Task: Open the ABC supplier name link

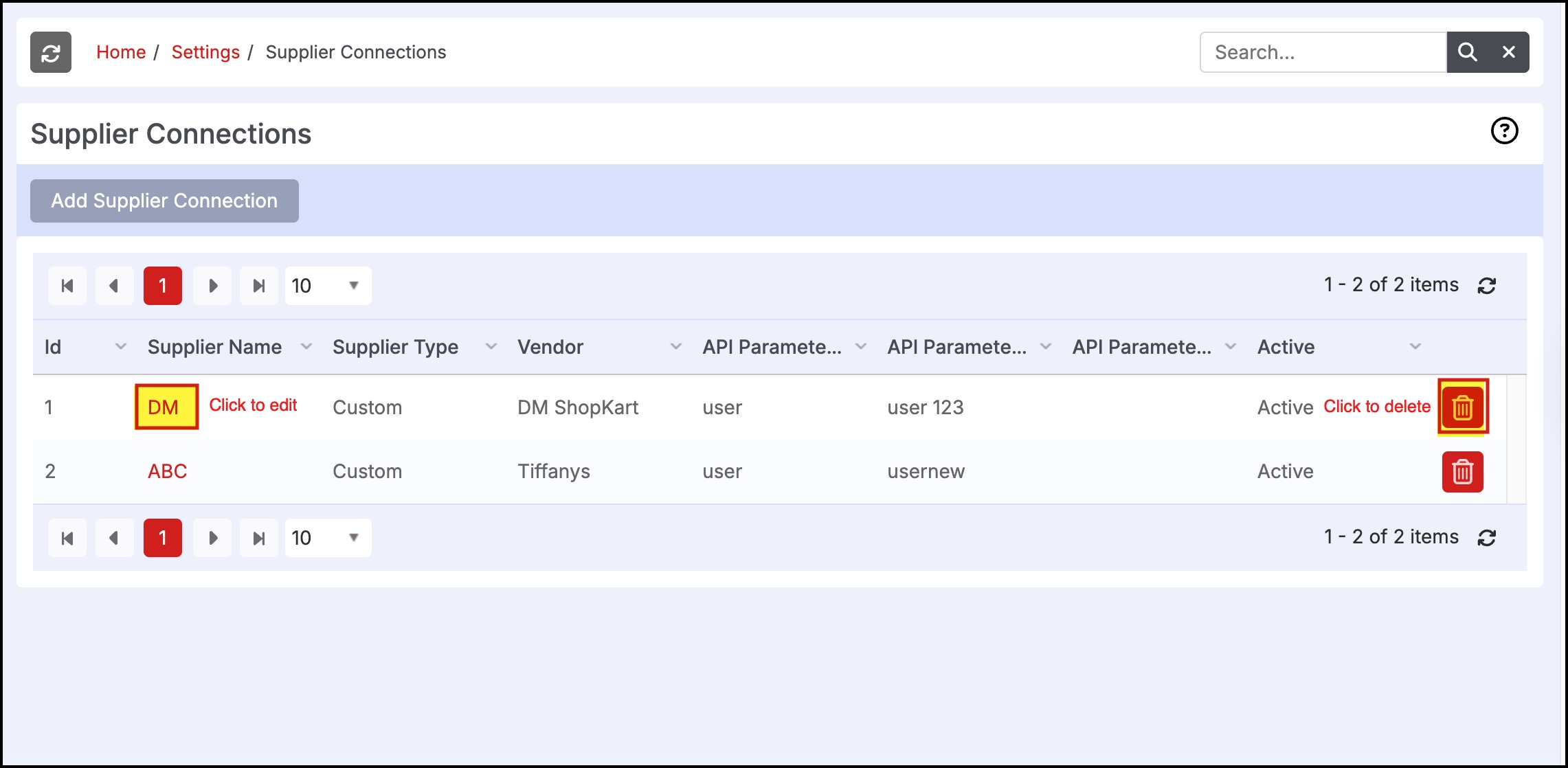Action: point(167,471)
